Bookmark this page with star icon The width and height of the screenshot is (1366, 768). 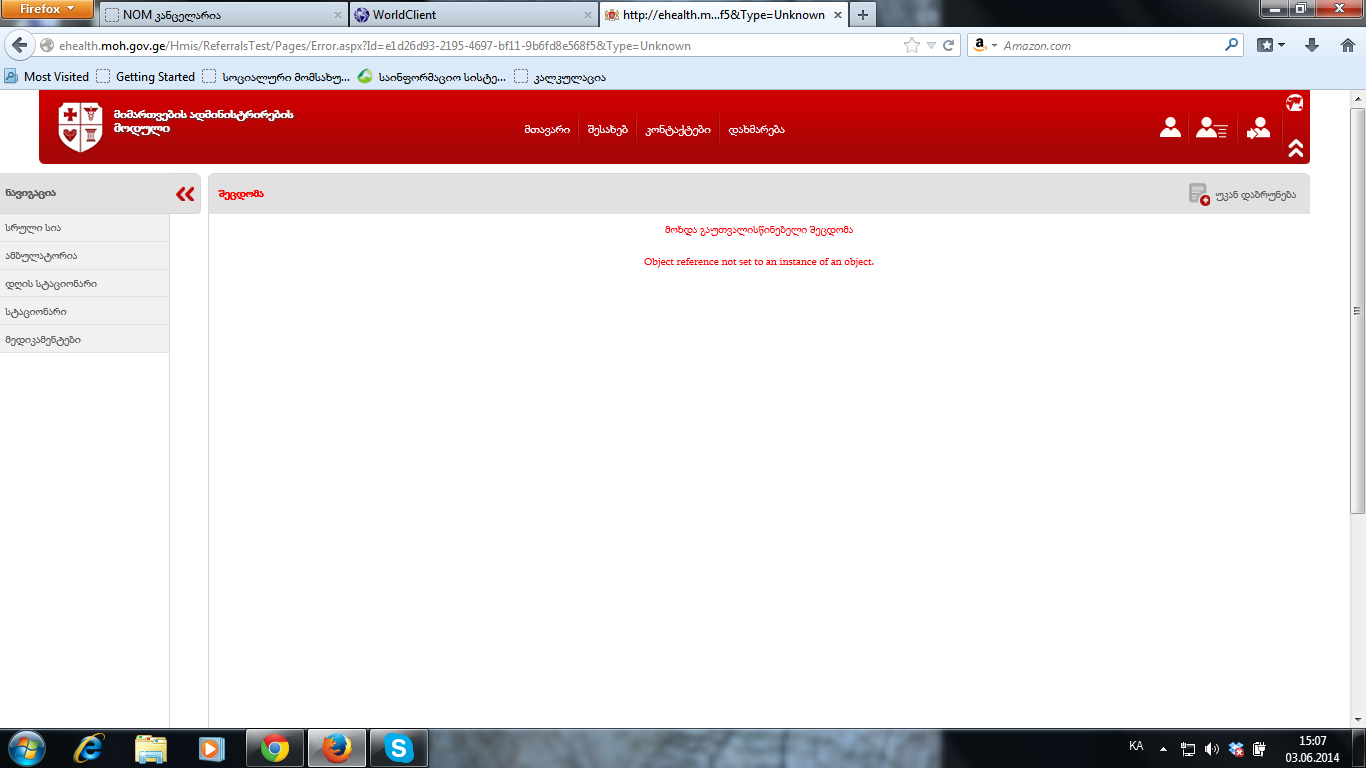click(x=911, y=45)
